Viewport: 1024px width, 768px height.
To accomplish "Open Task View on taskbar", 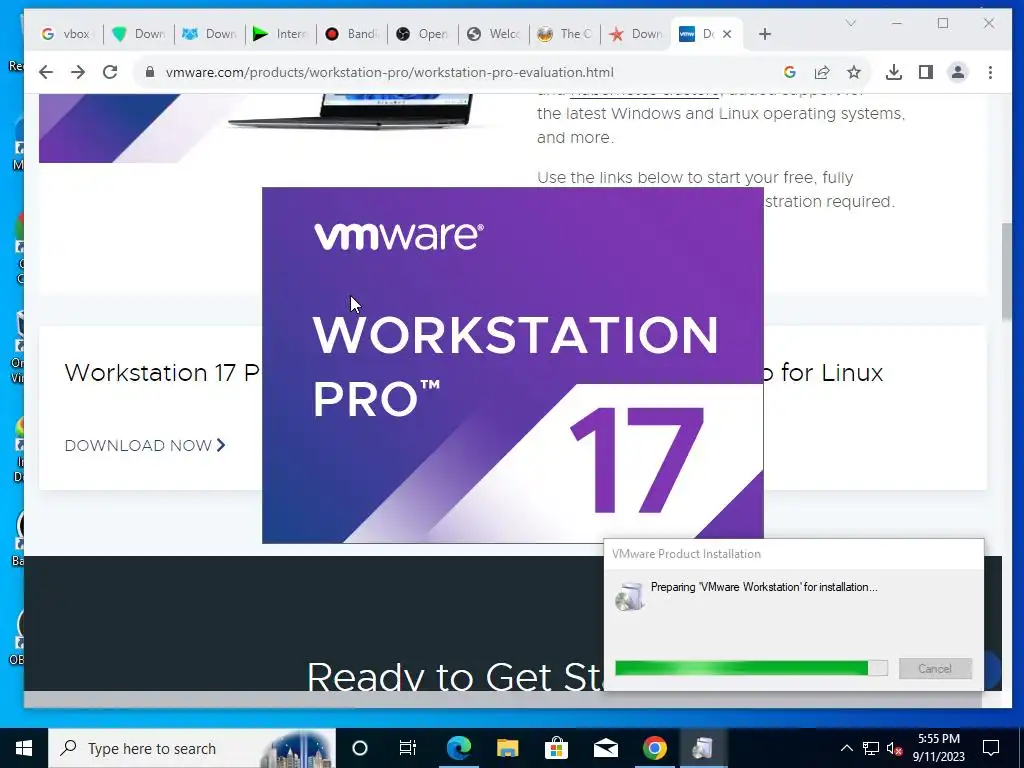I will [x=408, y=748].
